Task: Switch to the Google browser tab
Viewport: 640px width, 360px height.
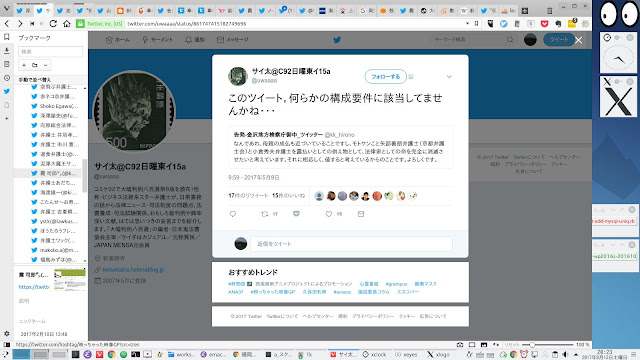Action: coord(366,11)
